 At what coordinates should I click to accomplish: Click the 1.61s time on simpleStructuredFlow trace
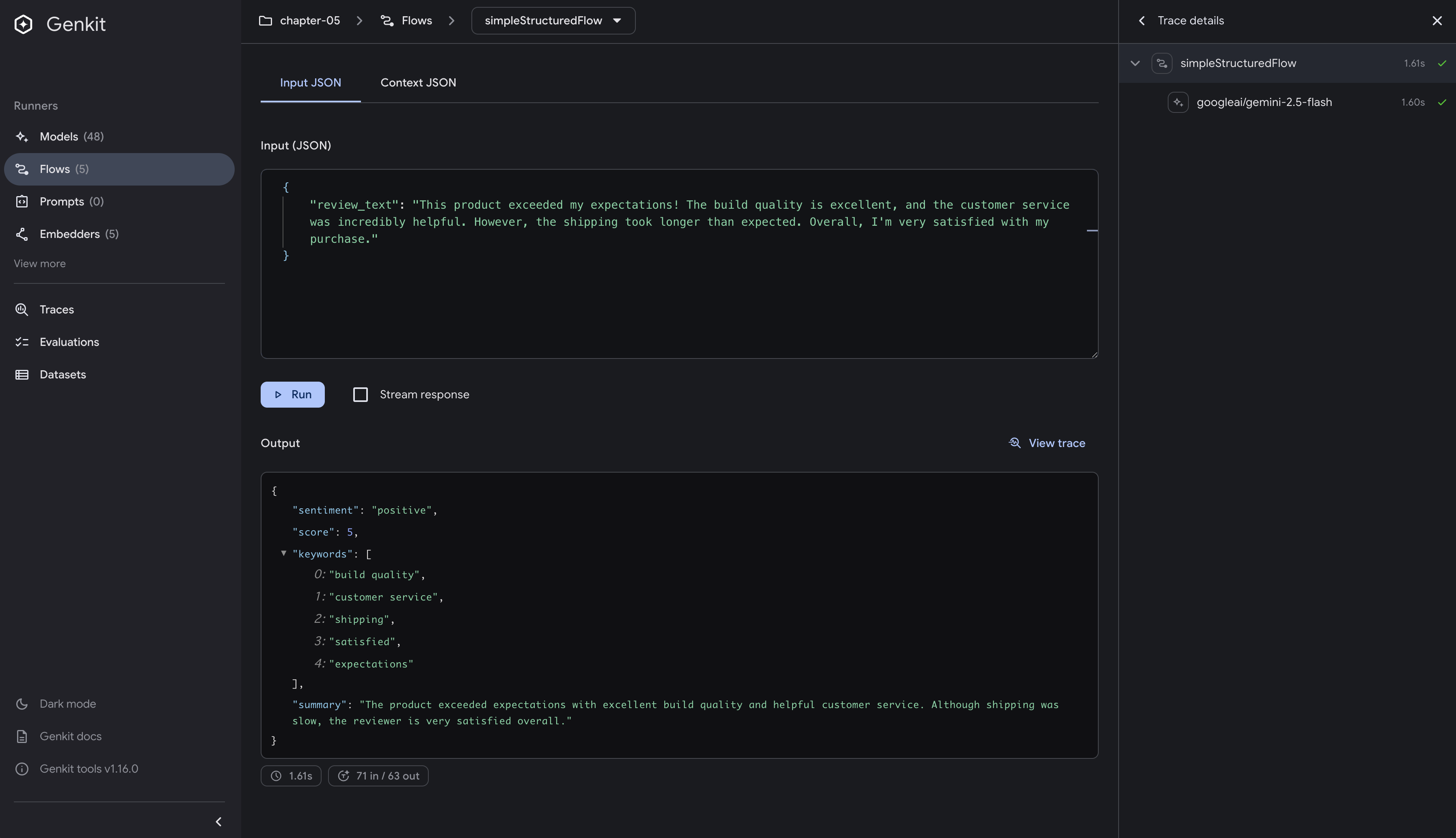point(1414,63)
